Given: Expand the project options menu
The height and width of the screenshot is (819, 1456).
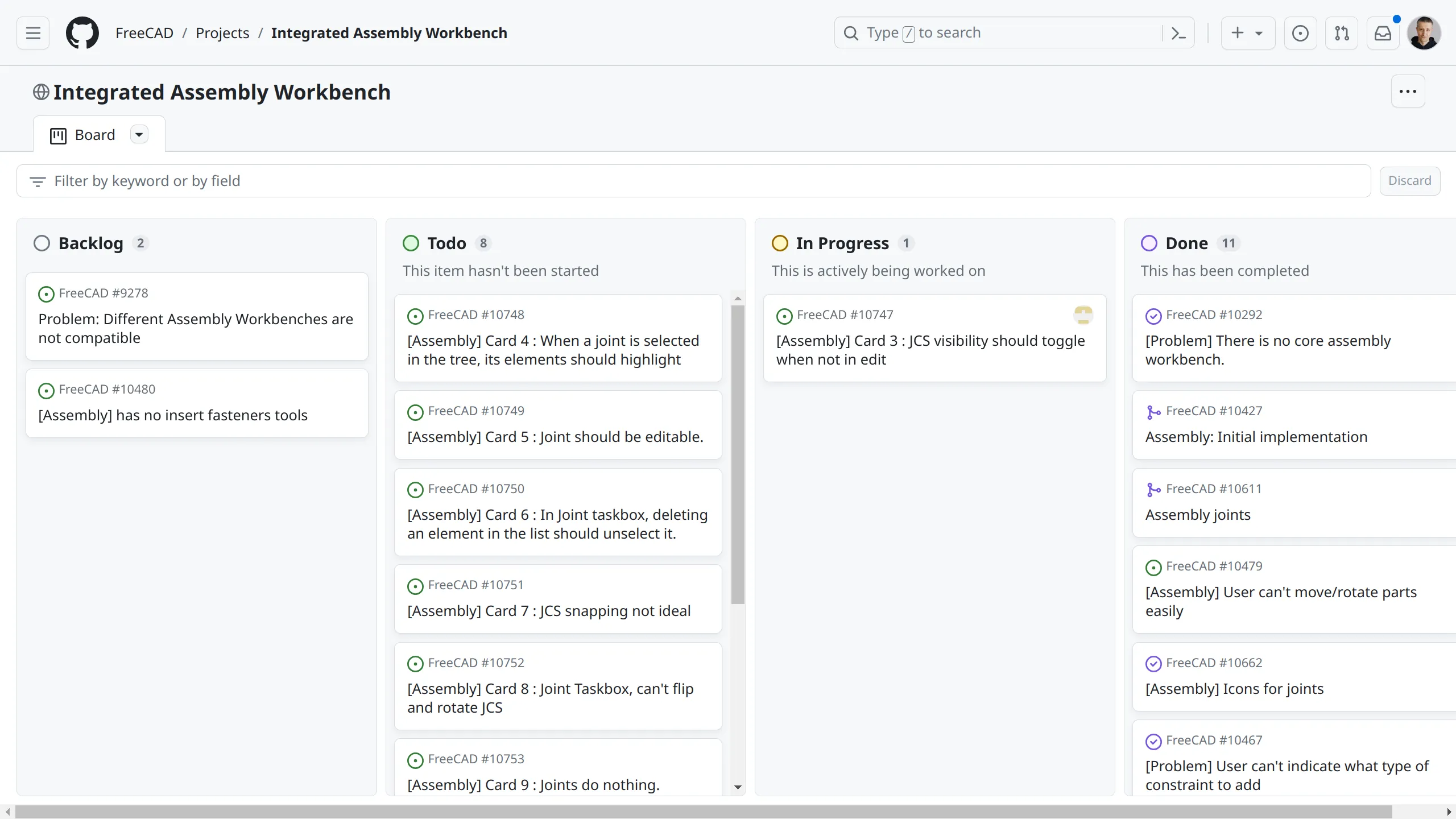Looking at the screenshot, I should (x=1408, y=91).
